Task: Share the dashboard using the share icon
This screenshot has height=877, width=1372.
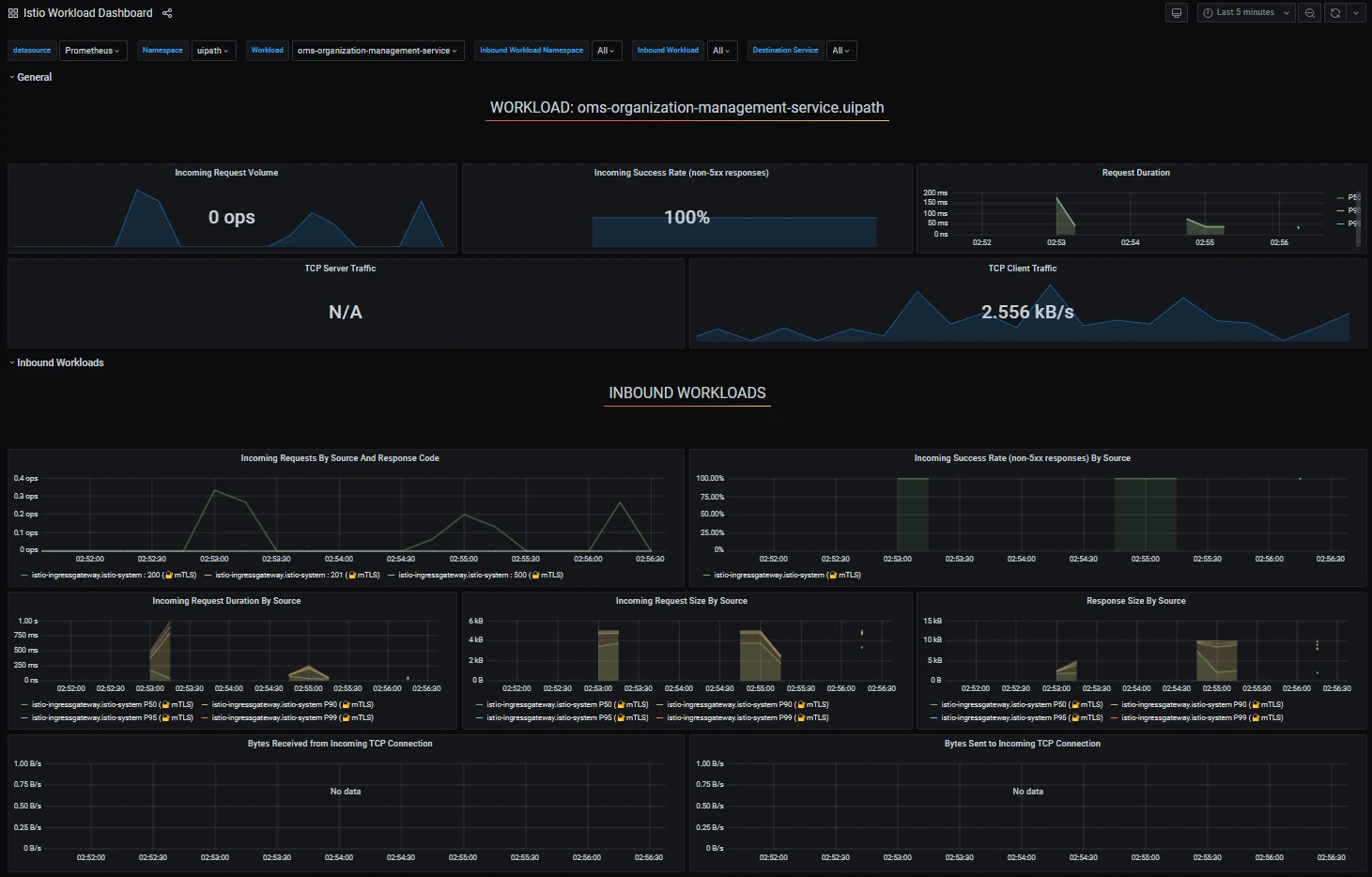Action: coord(167,13)
